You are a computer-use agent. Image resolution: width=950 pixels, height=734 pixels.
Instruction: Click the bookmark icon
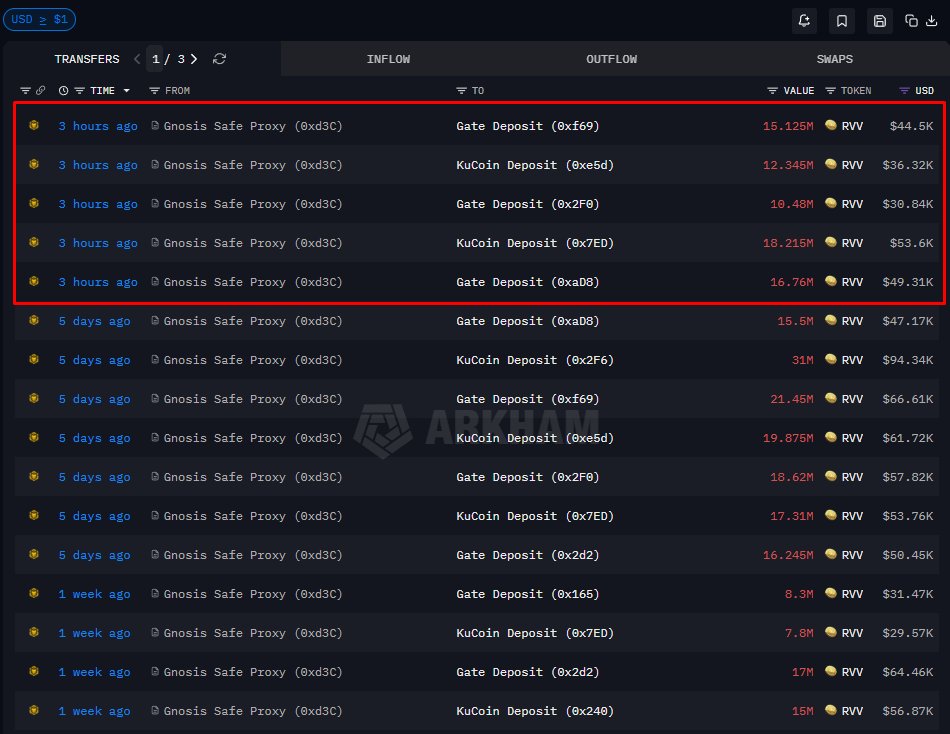pyautogui.click(x=842, y=21)
